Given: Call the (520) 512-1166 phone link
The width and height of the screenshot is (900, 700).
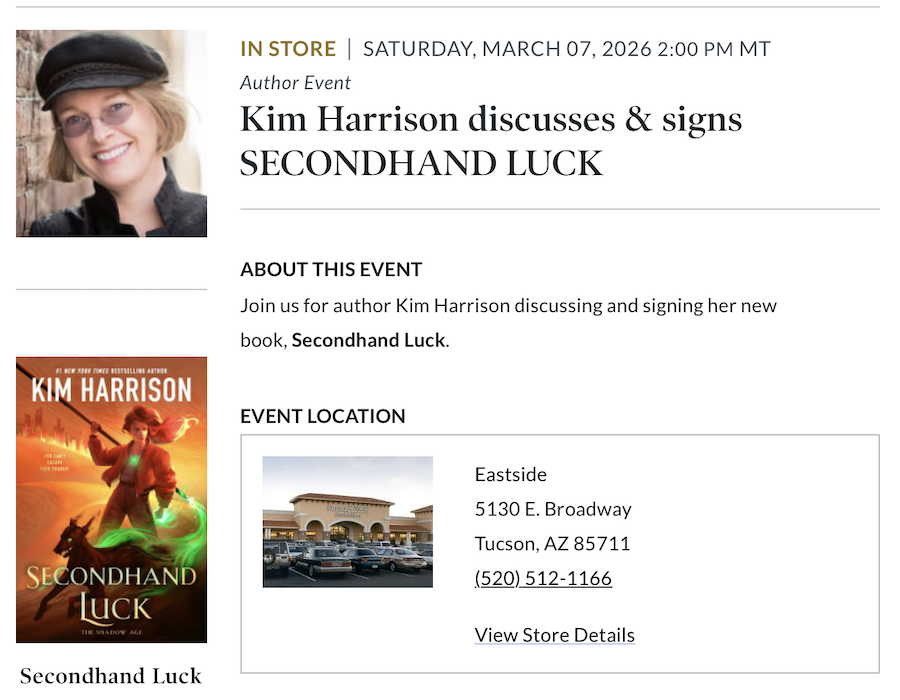Looking at the screenshot, I should click(x=543, y=578).
